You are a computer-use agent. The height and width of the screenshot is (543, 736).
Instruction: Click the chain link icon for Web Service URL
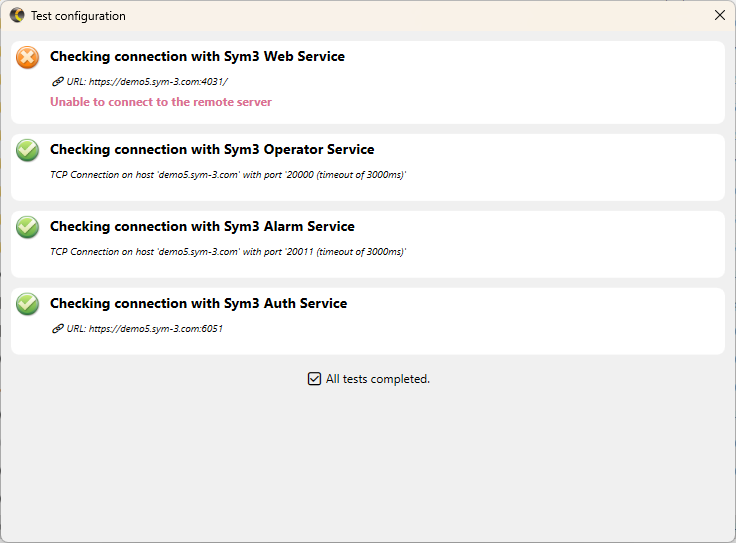coord(57,81)
